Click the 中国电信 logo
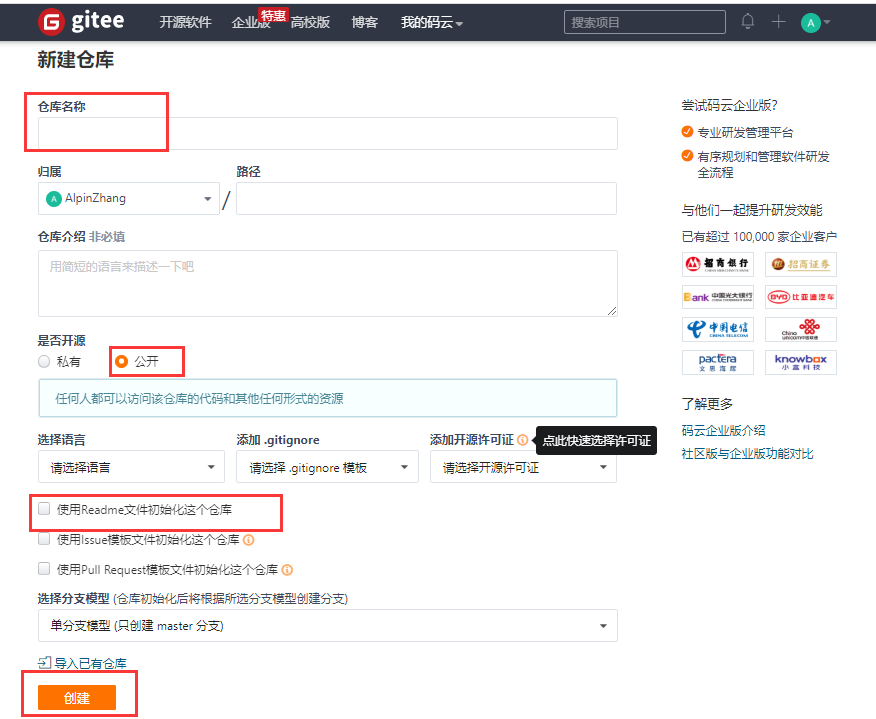Viewport: 876px width, 719px height. [718, 329]
